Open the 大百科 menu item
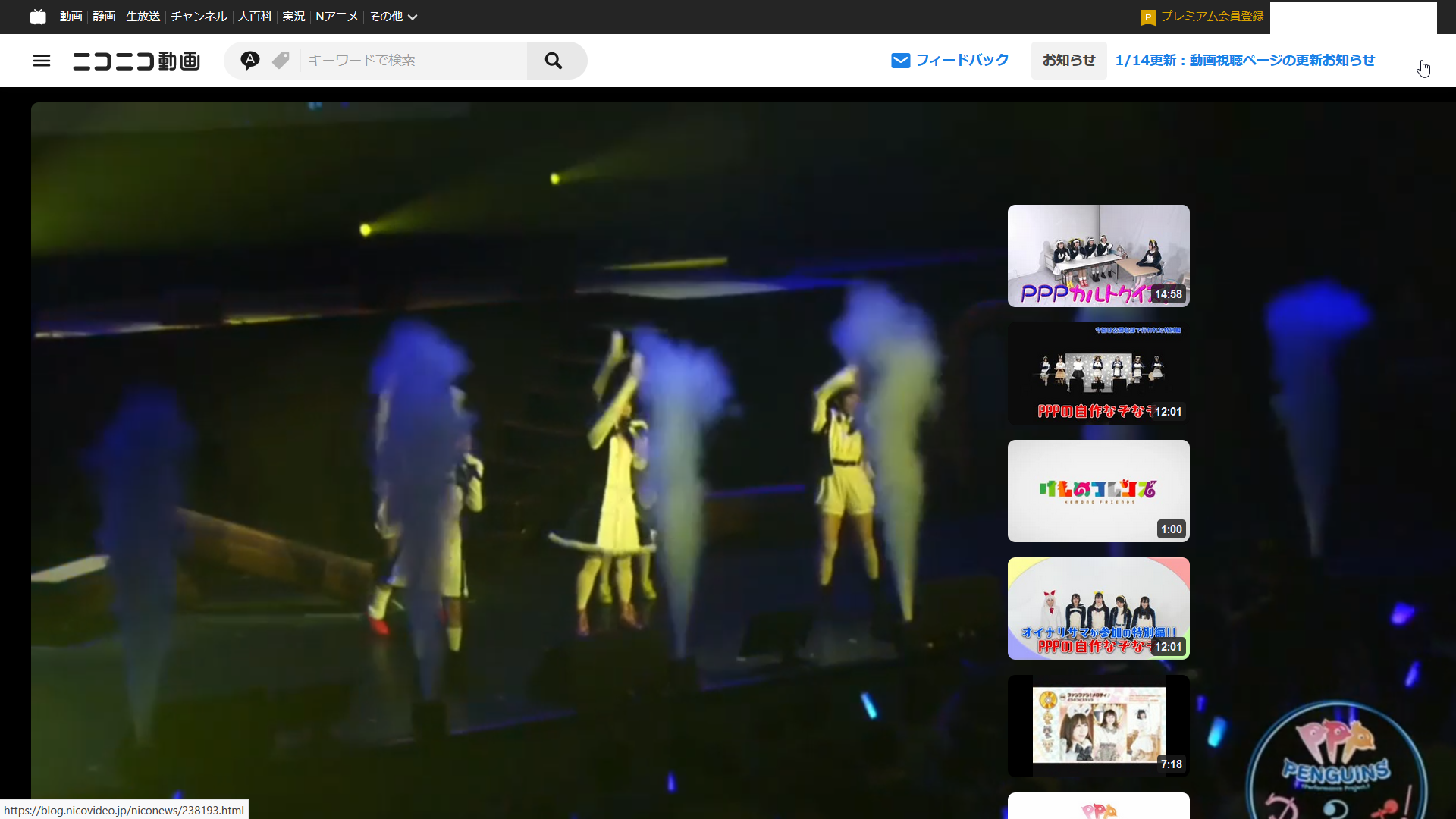Screen dimensions: 1456x819 pyautogui.click(x=254, y=17)
